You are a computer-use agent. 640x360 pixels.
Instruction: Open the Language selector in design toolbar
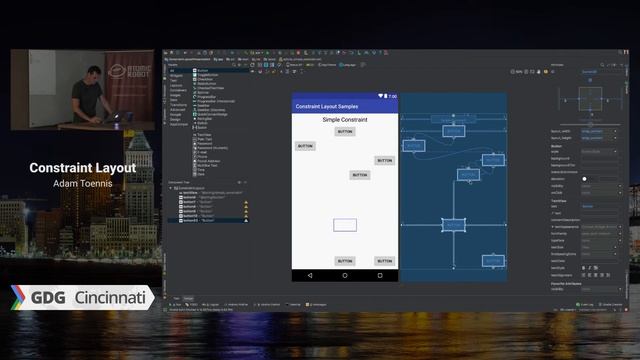[347, 65]
